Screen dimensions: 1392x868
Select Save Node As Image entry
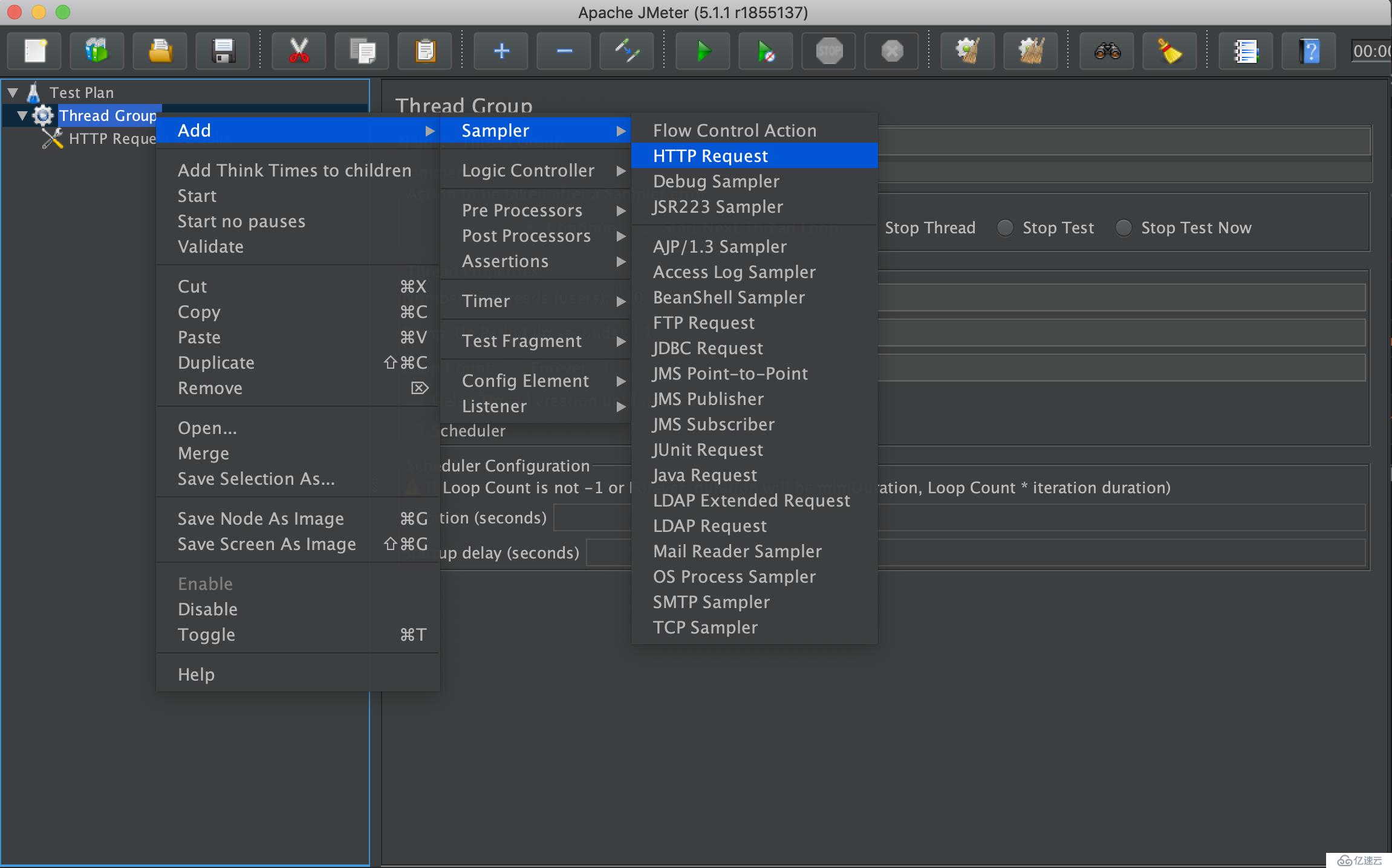pos(298,519)
